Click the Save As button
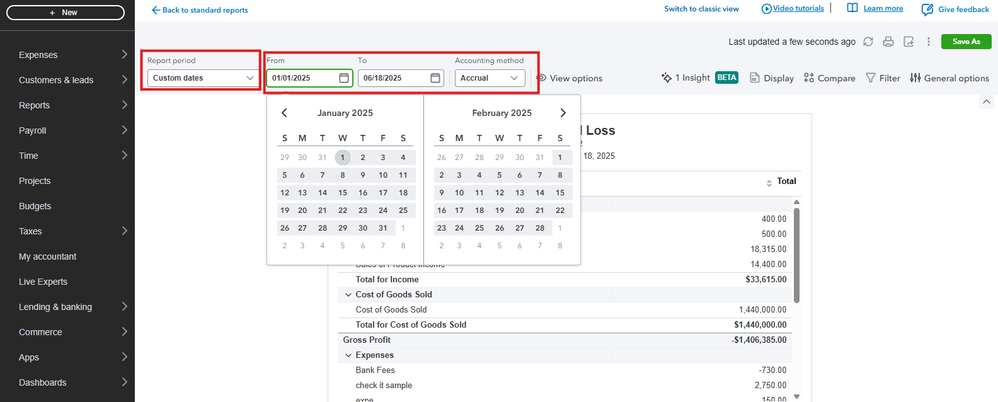The height and width of the screenshot is (402, 998). click(966, 42)
